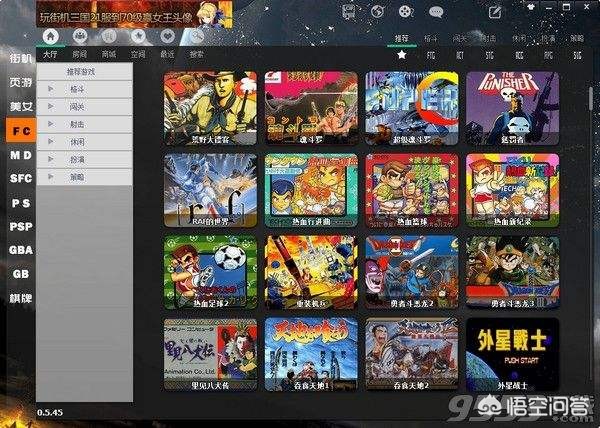600x428 pixels.
Task: Click the magnifier search icon in toolbar
Action: click(197, 37)
